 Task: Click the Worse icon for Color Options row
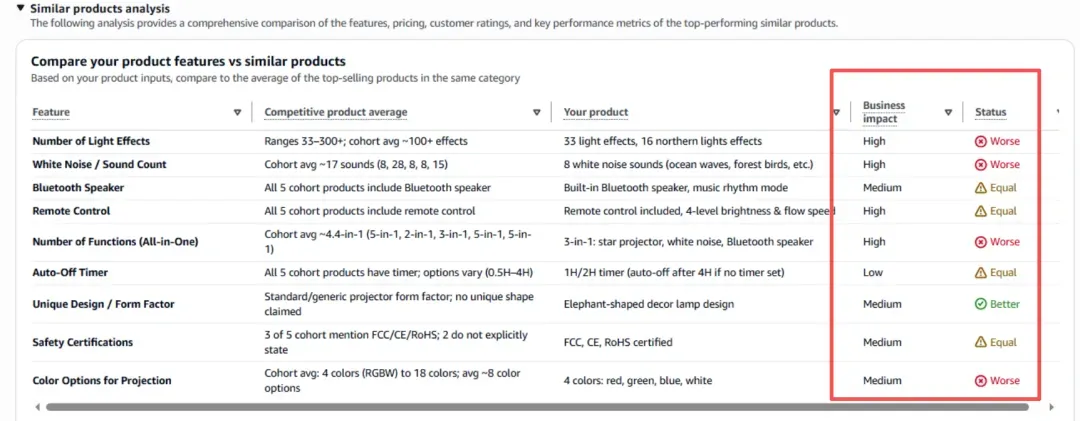(981, 380)
